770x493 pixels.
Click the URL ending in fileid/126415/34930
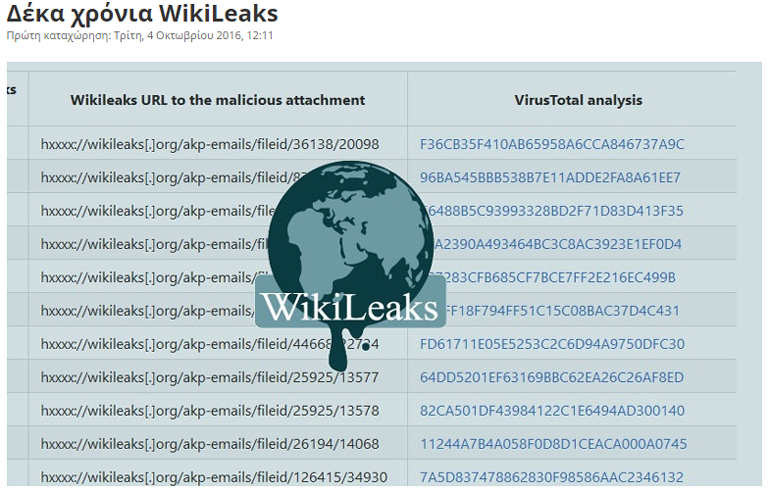tap(214, 477)
